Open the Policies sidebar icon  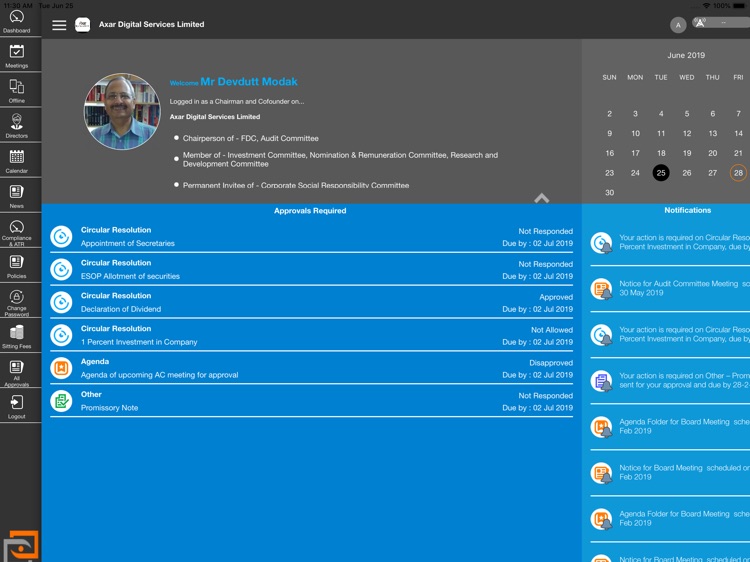17,266
